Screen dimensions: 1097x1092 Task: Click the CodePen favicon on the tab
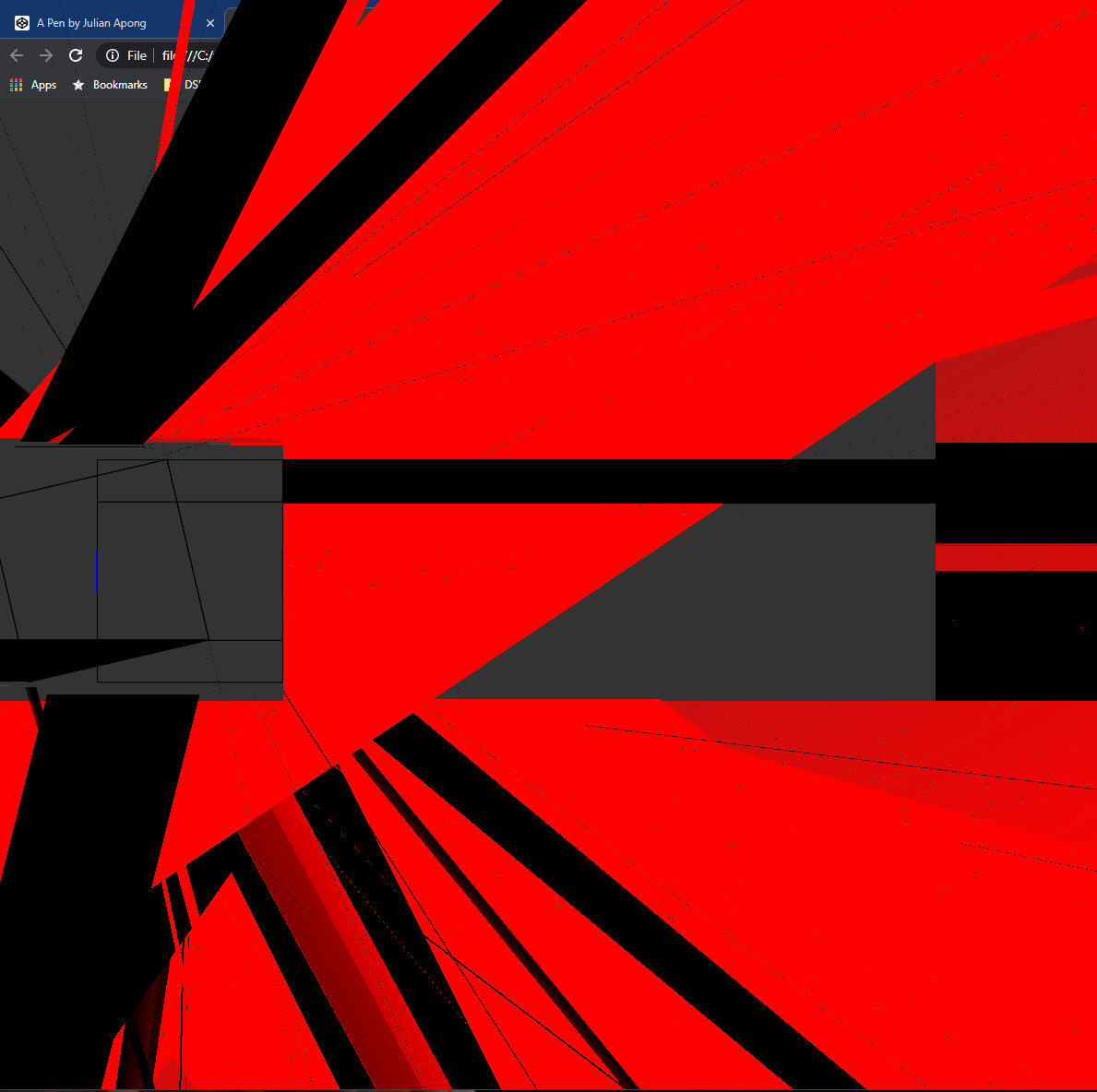click(x=22, y=23)
